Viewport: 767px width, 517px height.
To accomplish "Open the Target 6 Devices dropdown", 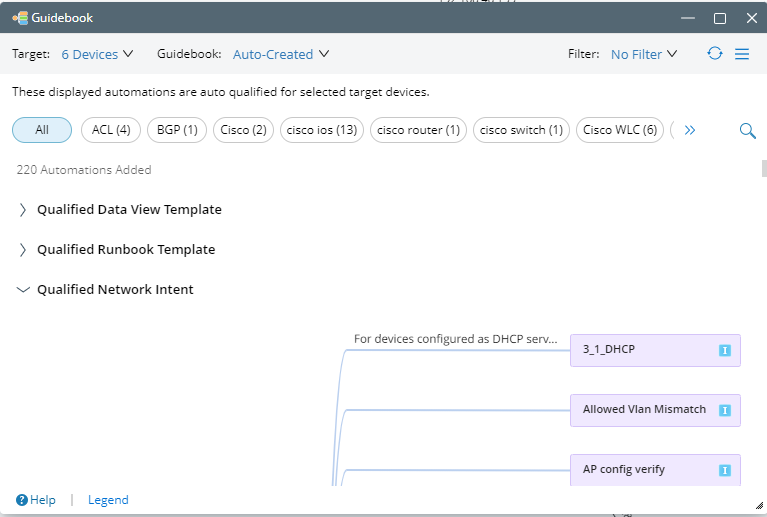I will [x=96, y=54].
